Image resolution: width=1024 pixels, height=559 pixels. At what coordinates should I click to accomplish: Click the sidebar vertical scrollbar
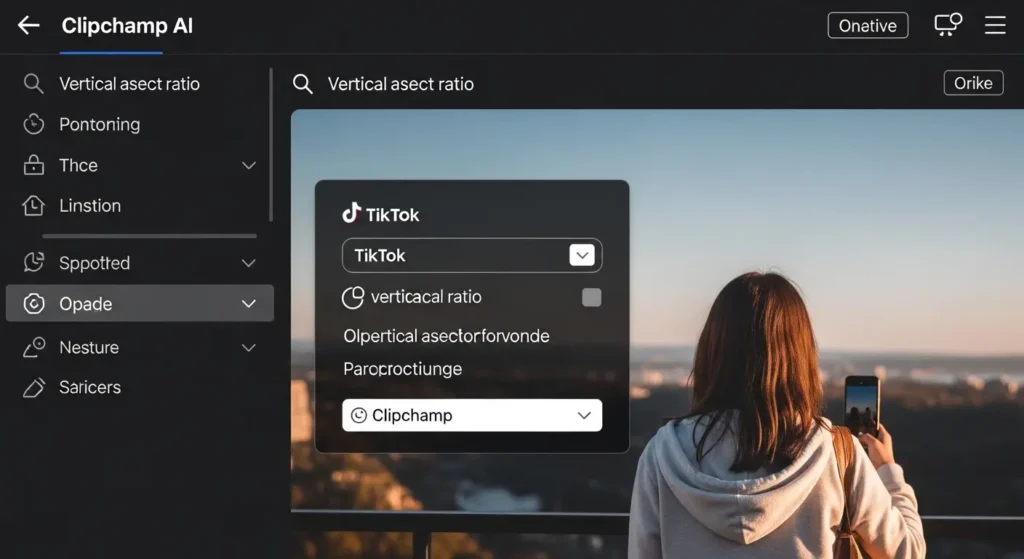[x=271, y=145]
